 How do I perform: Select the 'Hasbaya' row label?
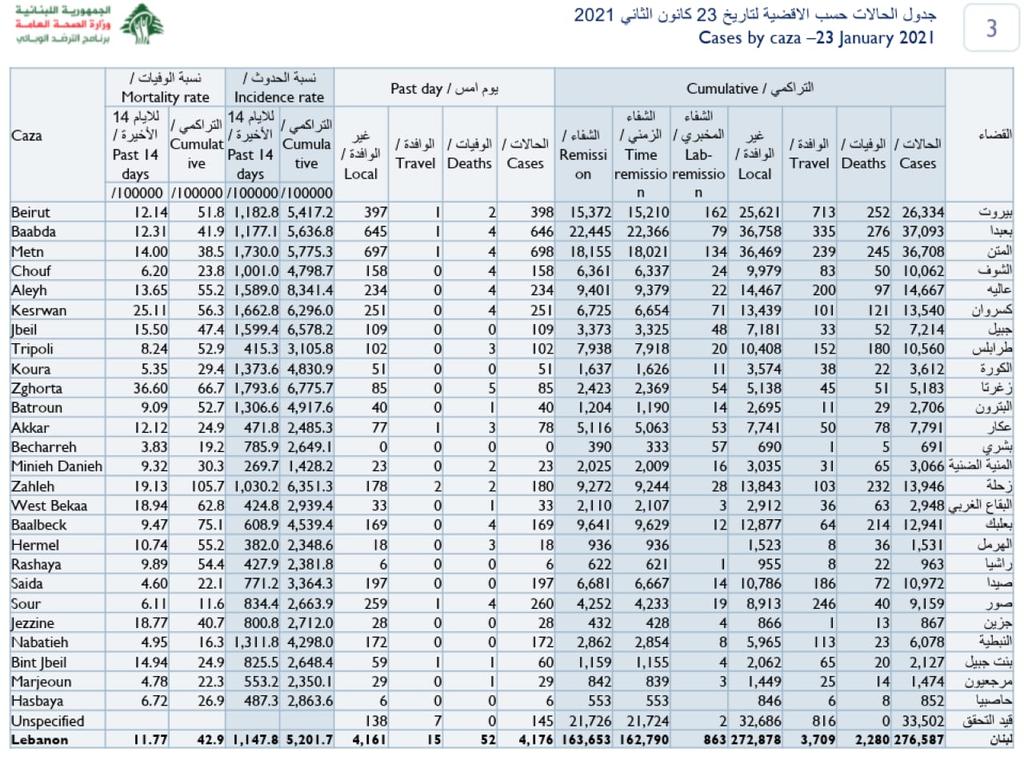click(37, 701)
